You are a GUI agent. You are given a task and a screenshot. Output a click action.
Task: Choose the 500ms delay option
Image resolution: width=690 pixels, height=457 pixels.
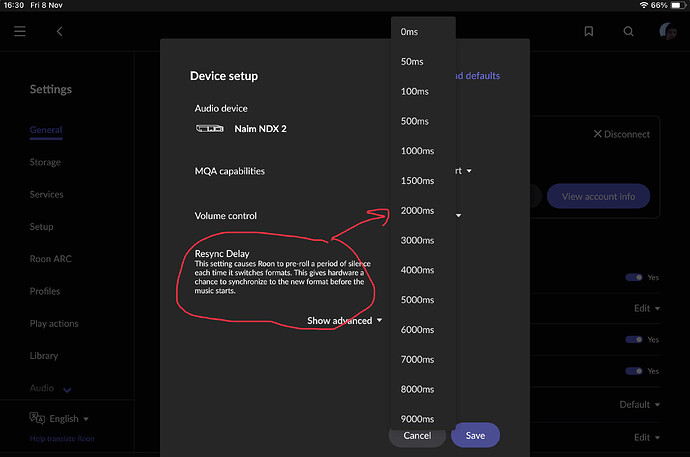[x=415, y=121]
